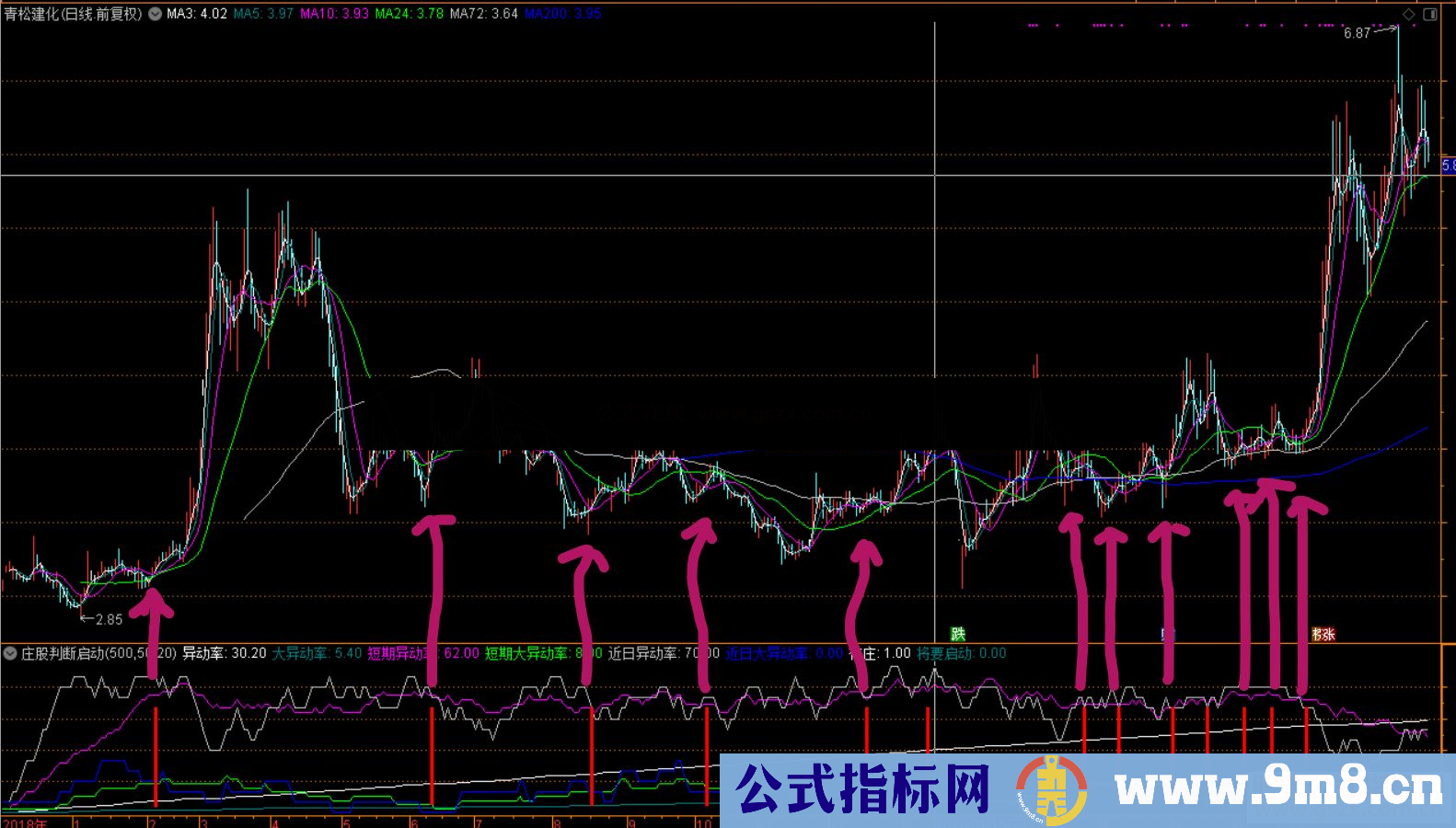Image resolution: width=1456 pixels, height=828 pixels.
Task: Select the MA3: 4.02 label
Action: (x=197, y=14)
